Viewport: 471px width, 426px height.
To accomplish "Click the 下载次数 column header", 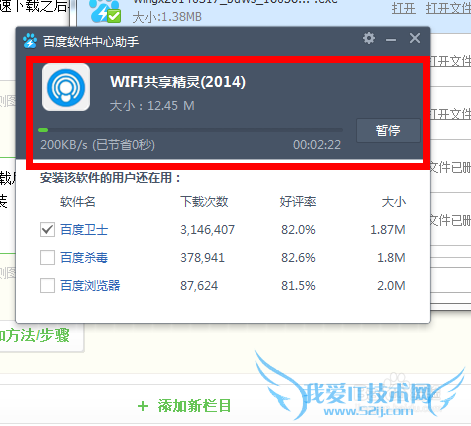I will pos(204,202).
